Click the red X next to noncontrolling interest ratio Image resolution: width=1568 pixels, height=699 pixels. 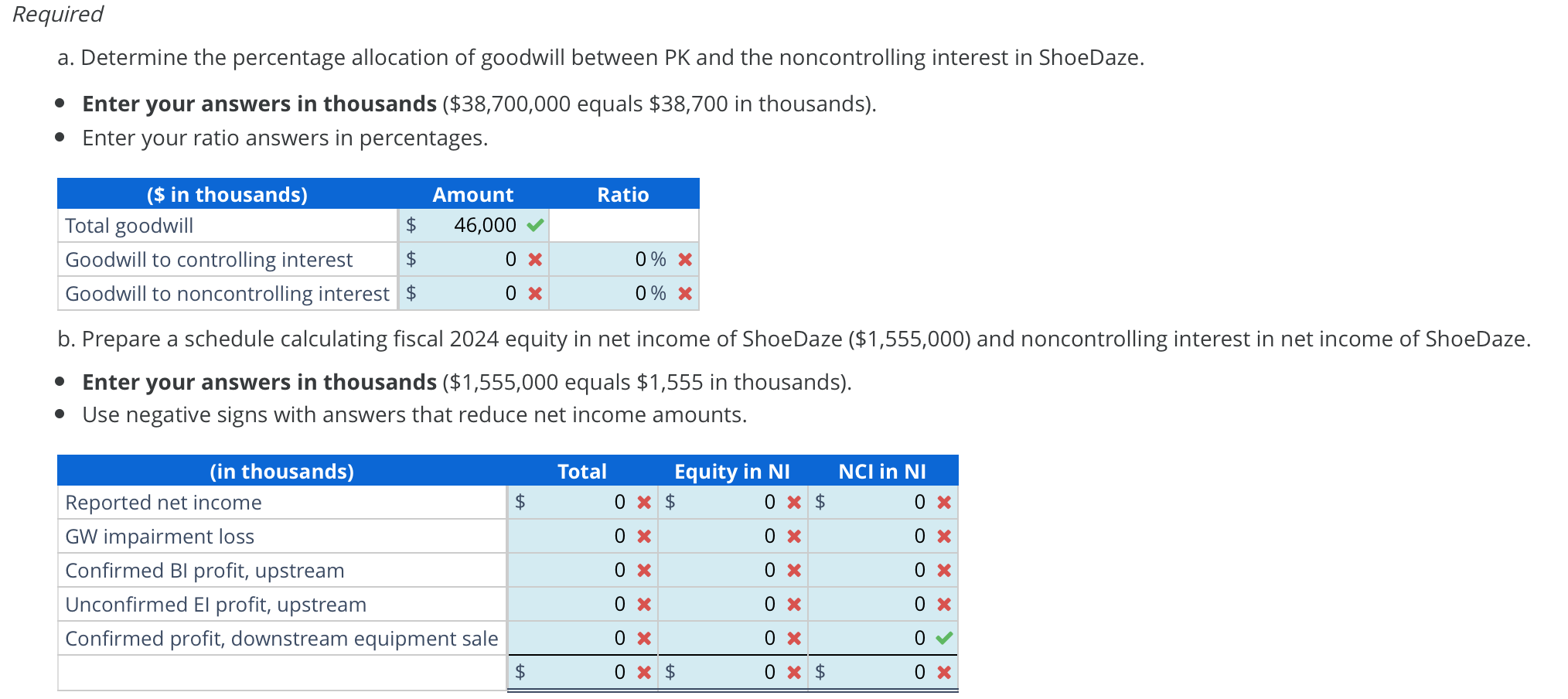pyautogui.click(x=683, y=293)
